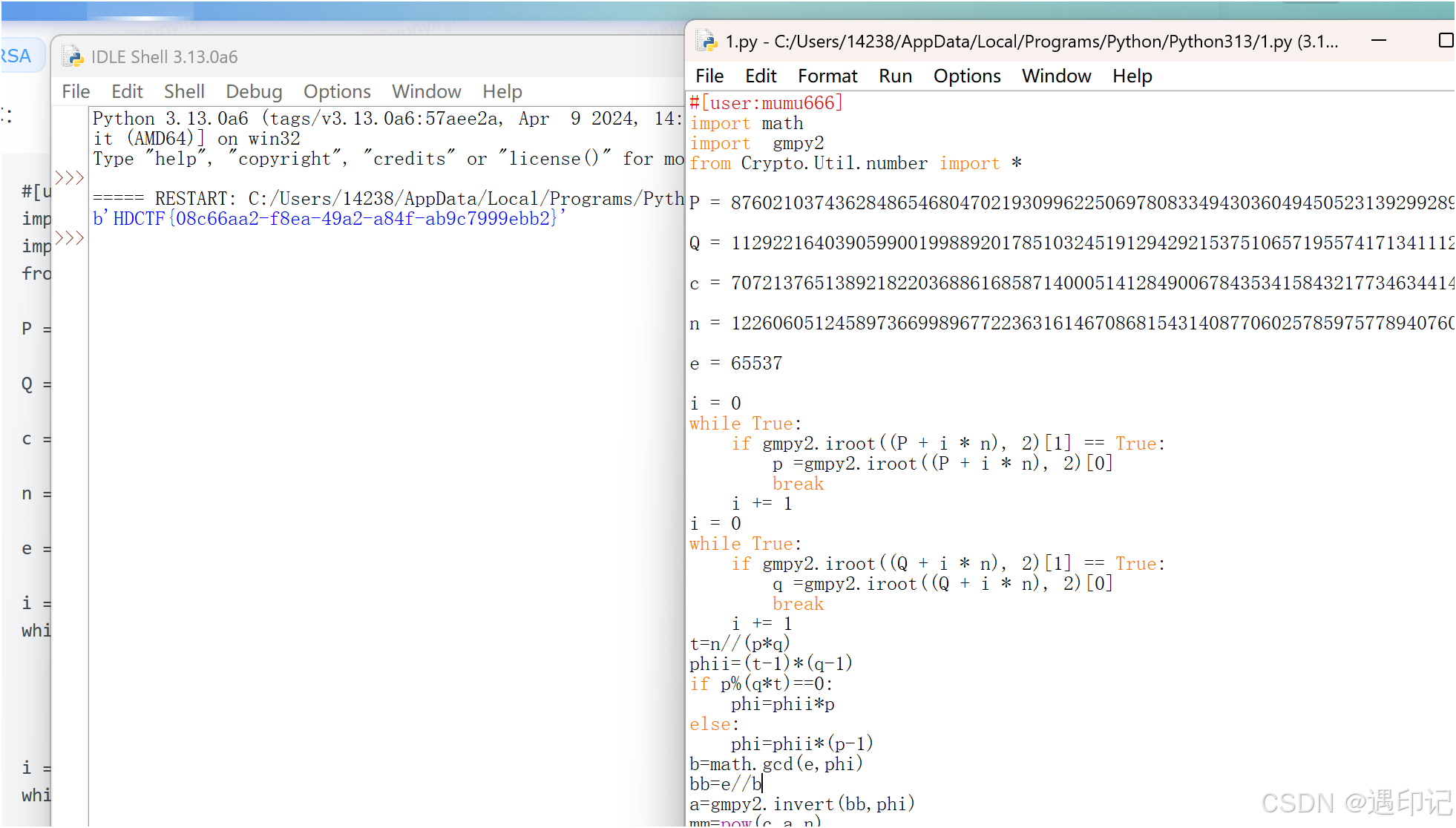The width and height of the screenshot is (1456, 828).
Task: Minimize the 1.py editor window
Action: click(1379, 41)
